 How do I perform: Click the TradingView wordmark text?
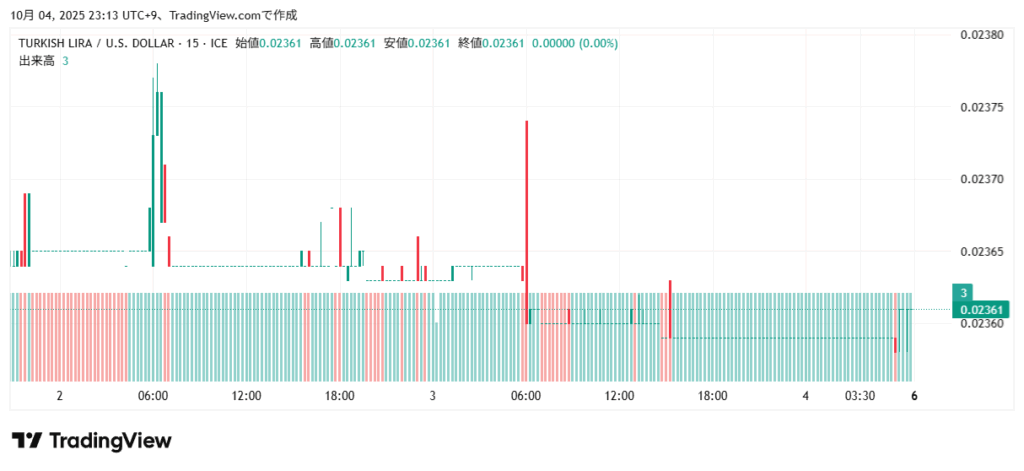[x=110, y=441]
